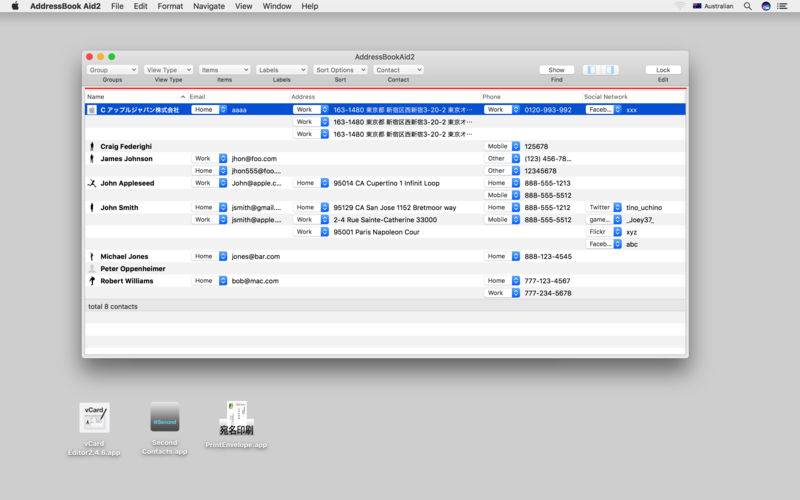Open the Help menu

[310, 6]
